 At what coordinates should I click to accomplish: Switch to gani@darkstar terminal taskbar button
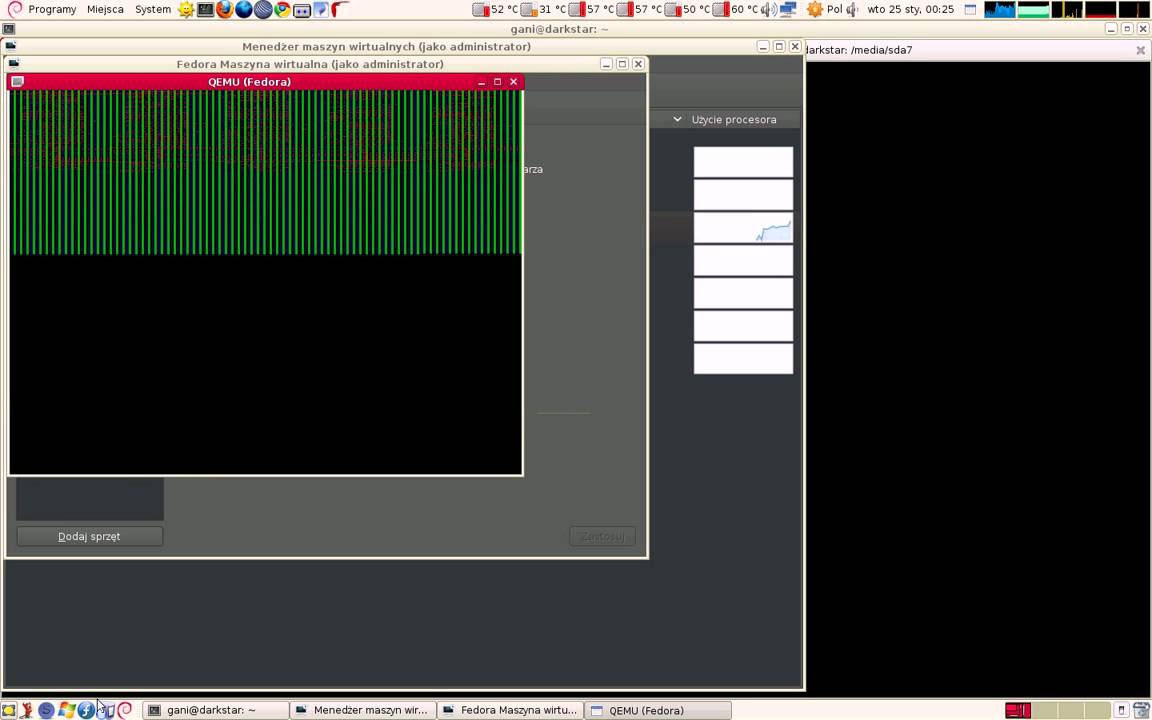point(215,710)
